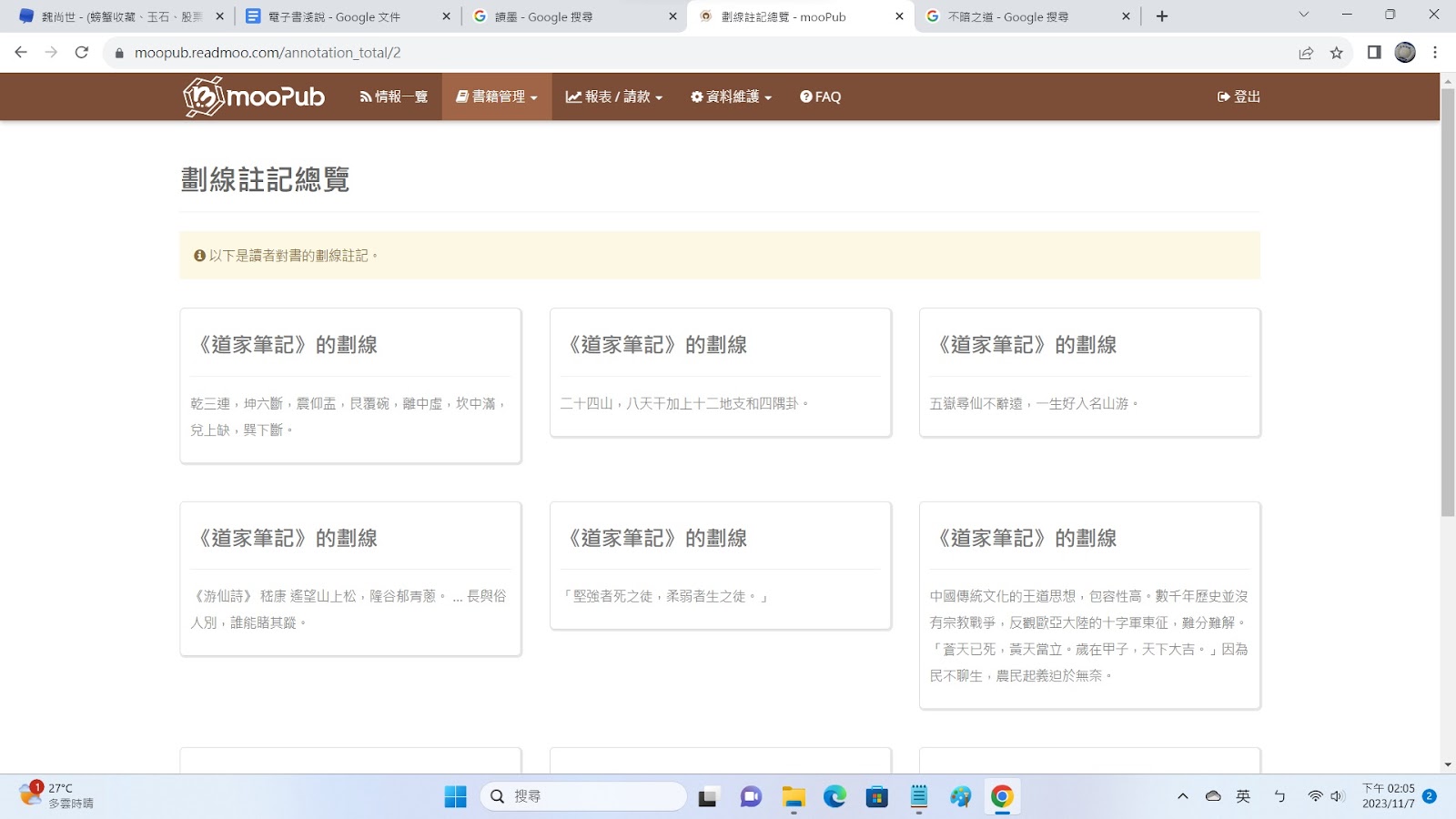Switch to 不瞎之道 Google 搜尋 tab
The height and width of the screenshot is (819, 1456).
tap(1026, 16)
